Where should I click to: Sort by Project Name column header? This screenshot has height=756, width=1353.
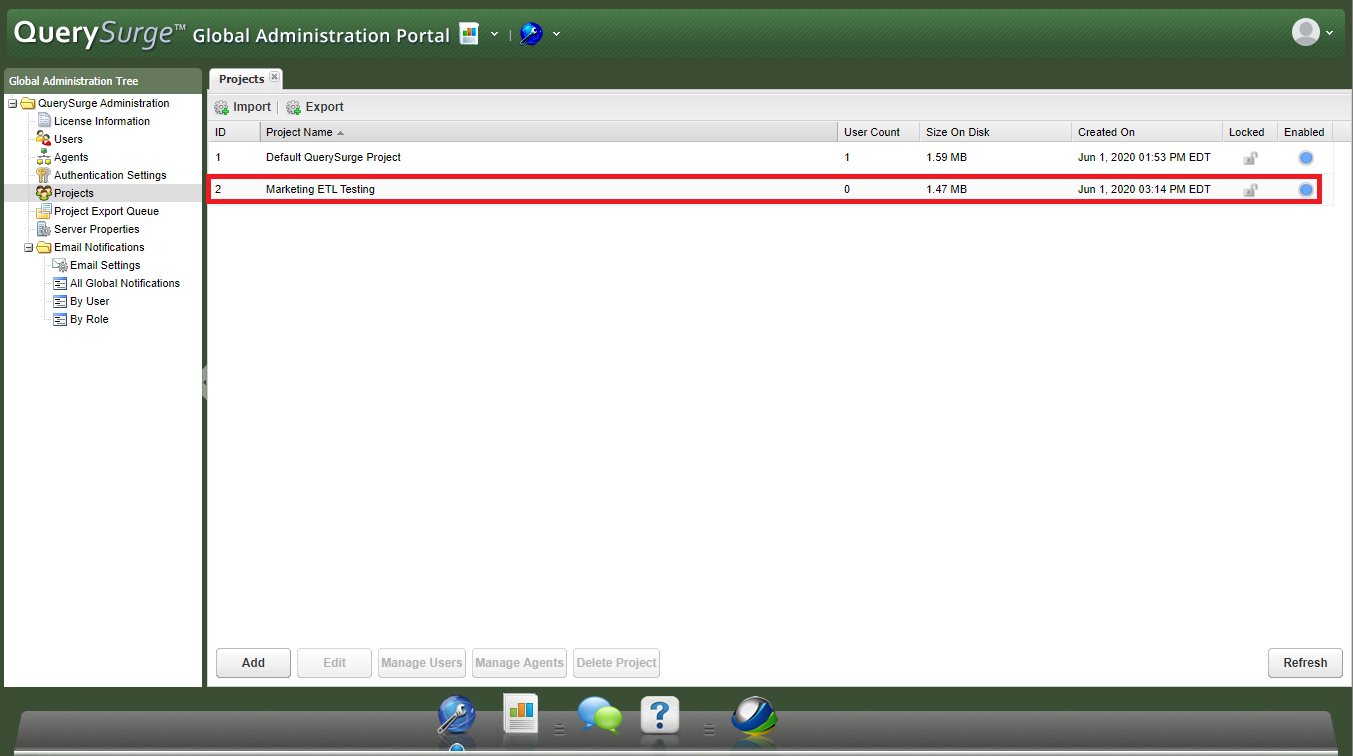(x=299, y=132)
